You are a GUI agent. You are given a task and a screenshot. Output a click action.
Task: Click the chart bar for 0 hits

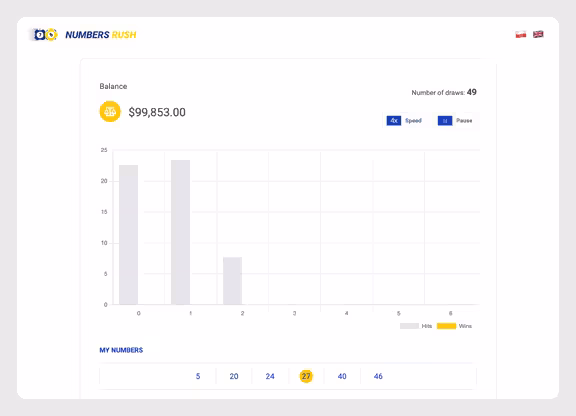(129, 234)
